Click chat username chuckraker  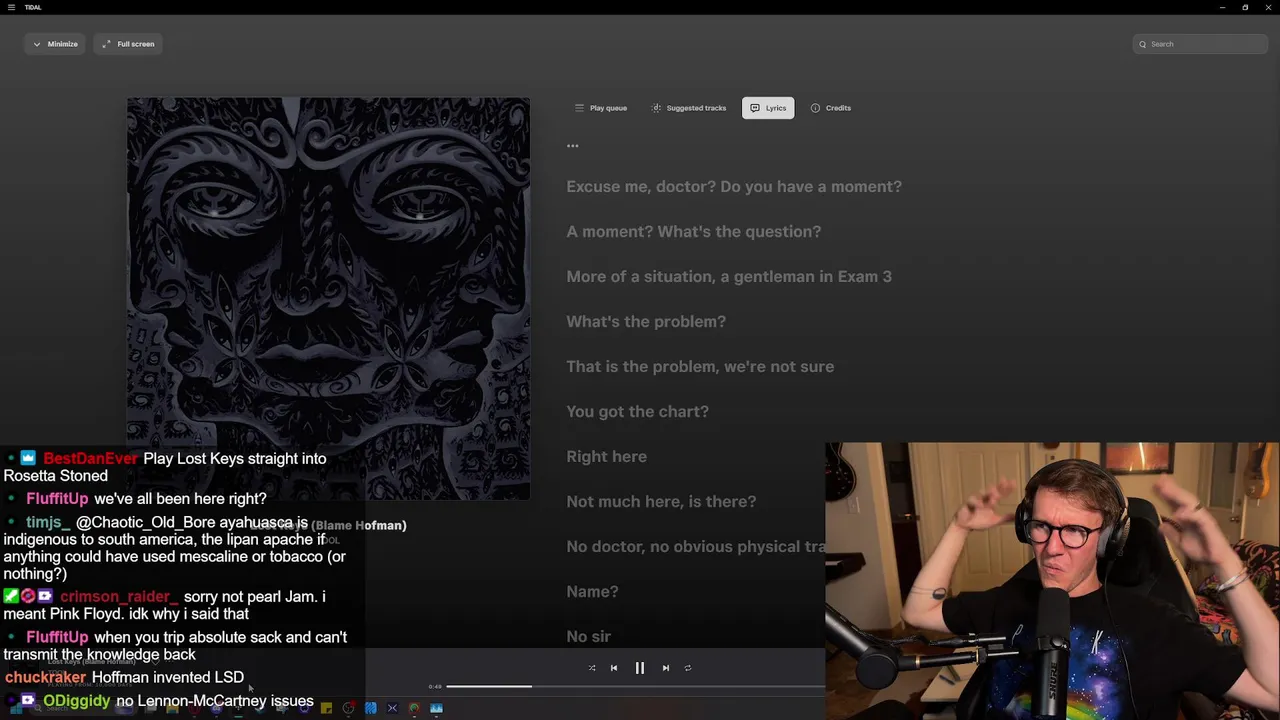[46, 678]
